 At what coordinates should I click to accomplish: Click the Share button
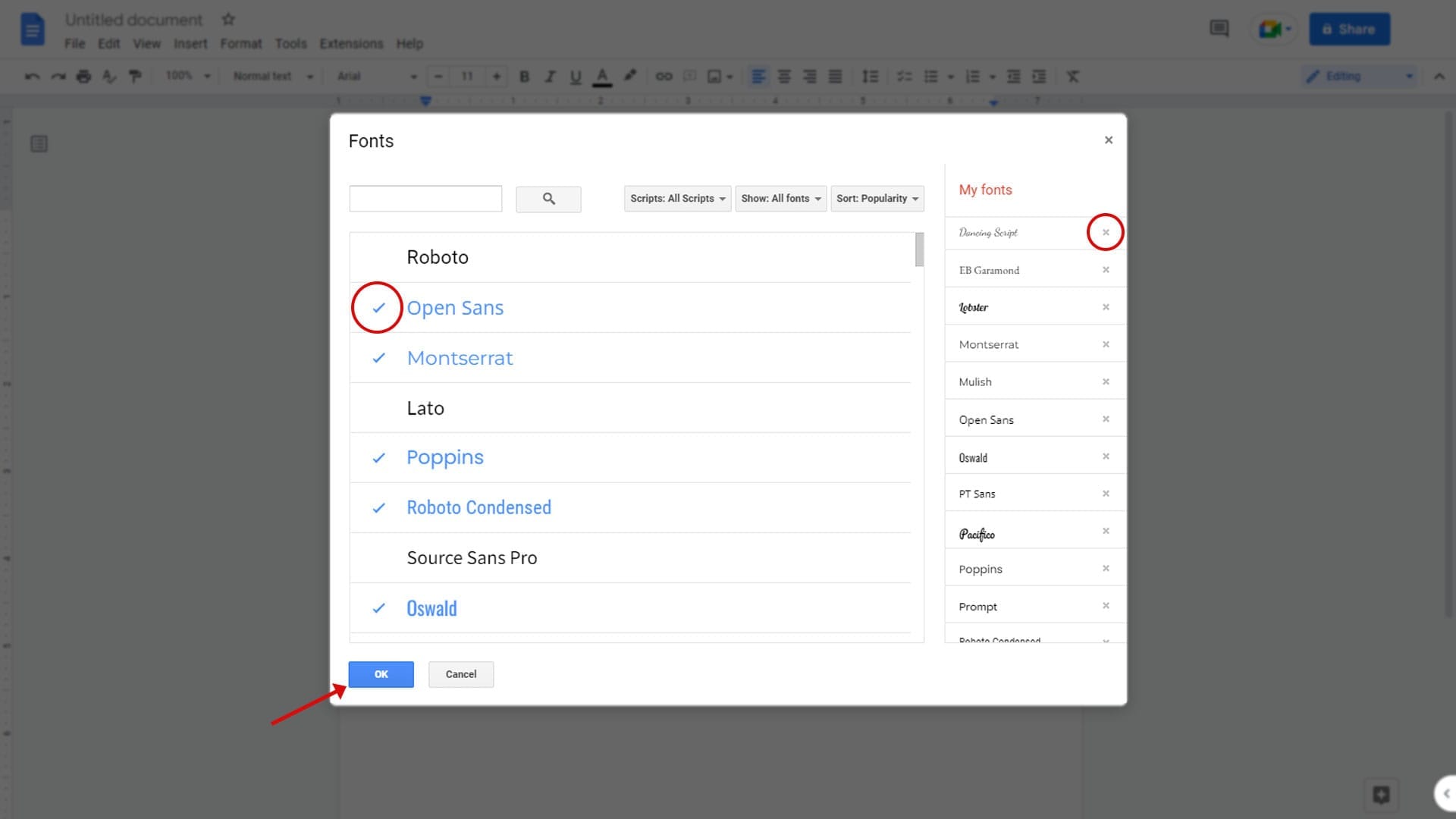click(x=1350, y=30)
